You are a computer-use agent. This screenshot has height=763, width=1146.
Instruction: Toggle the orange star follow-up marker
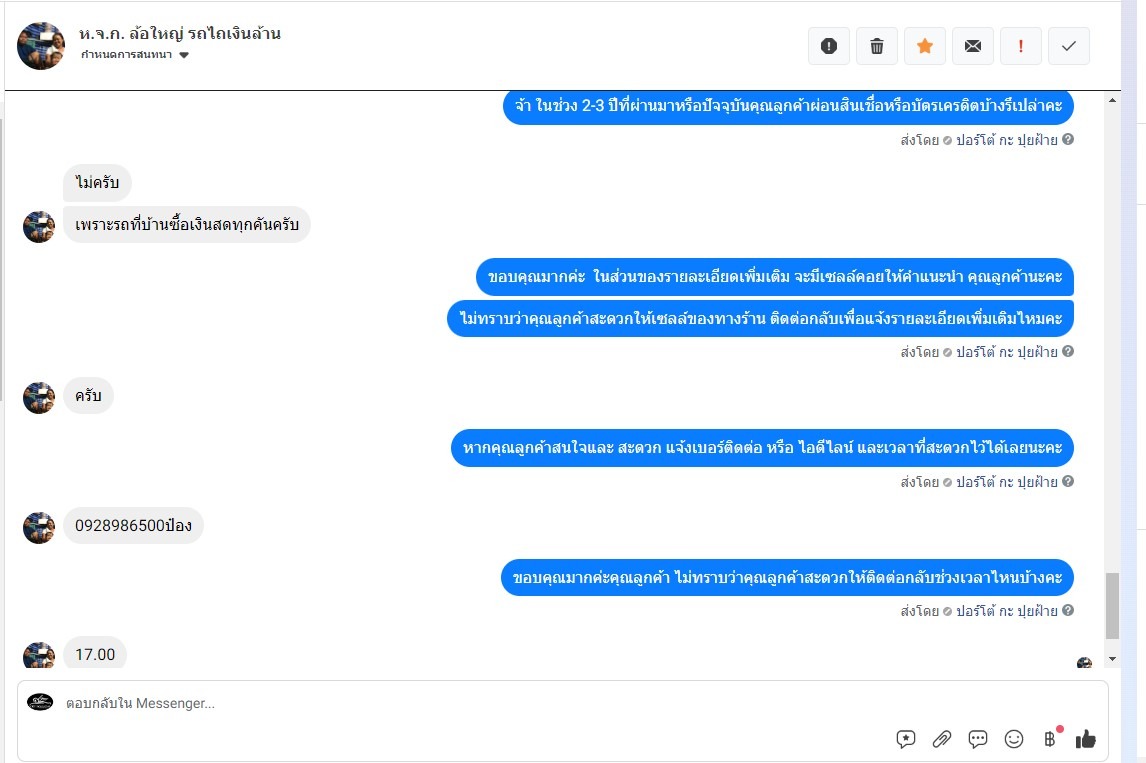[925, 46]
